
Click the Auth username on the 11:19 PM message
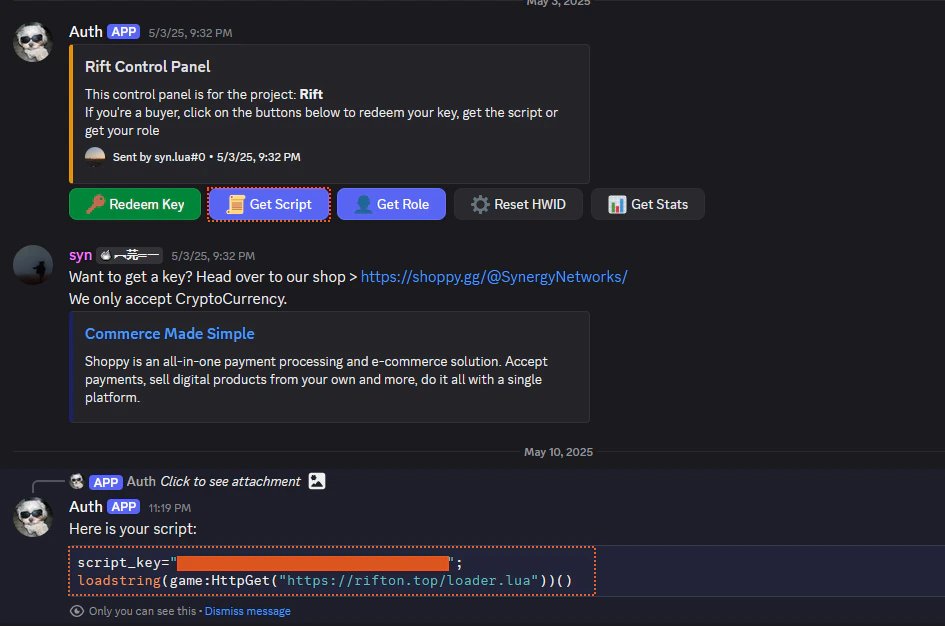click(x=86, y=507)
